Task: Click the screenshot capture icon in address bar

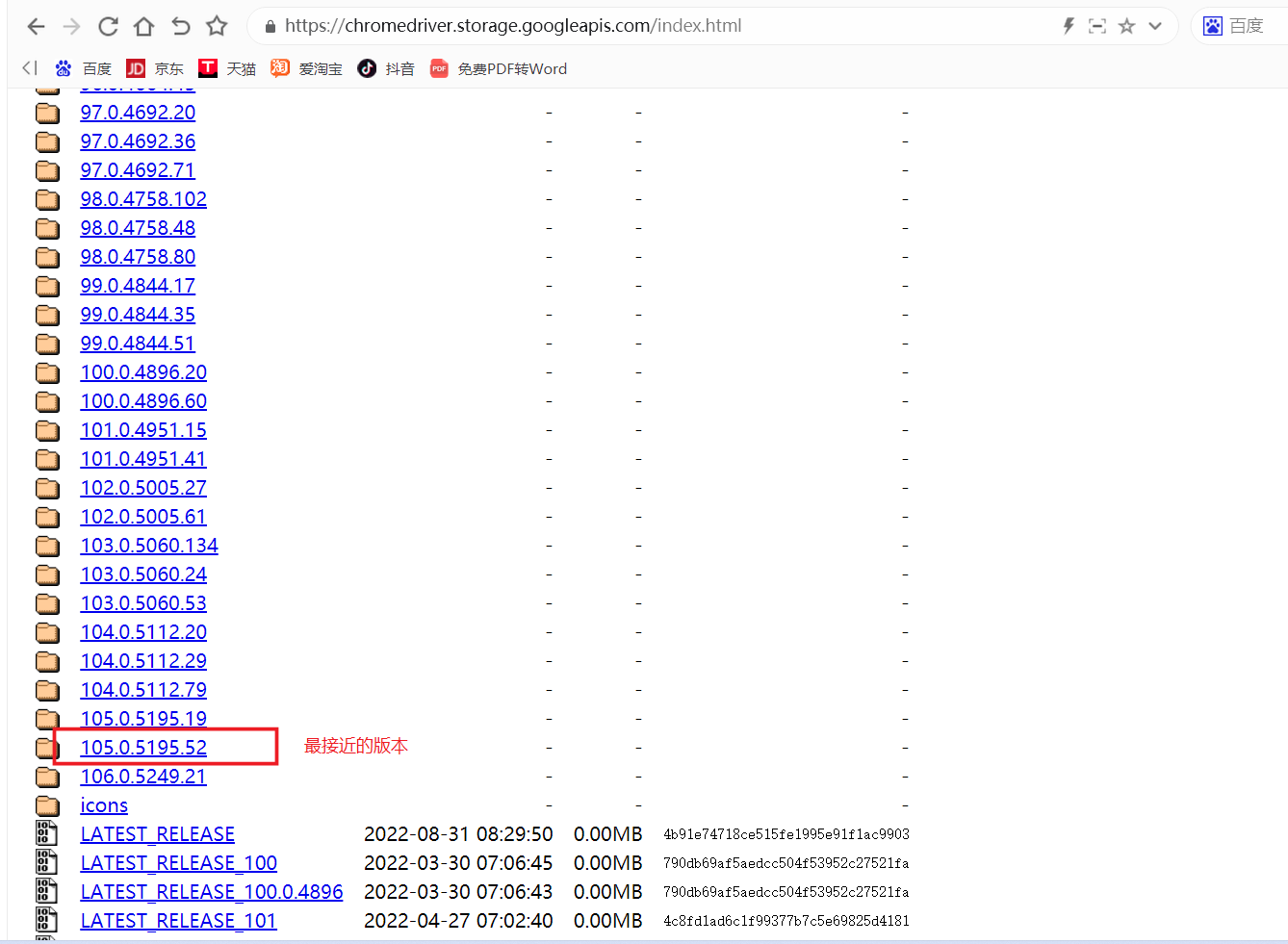Action: (1097, 26)
